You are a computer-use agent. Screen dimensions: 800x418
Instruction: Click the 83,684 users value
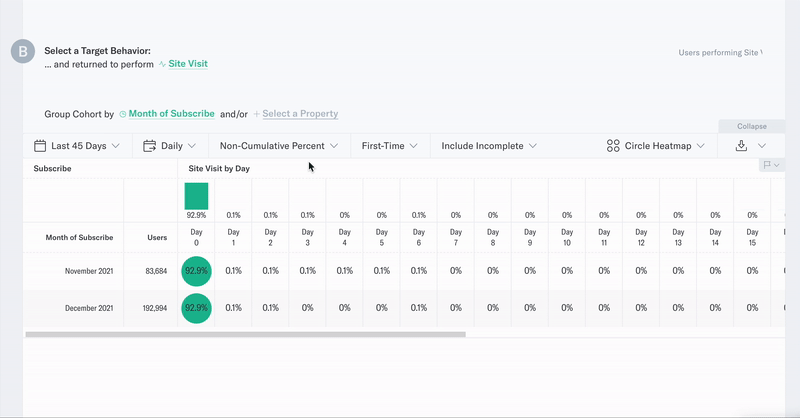point(156,271)
